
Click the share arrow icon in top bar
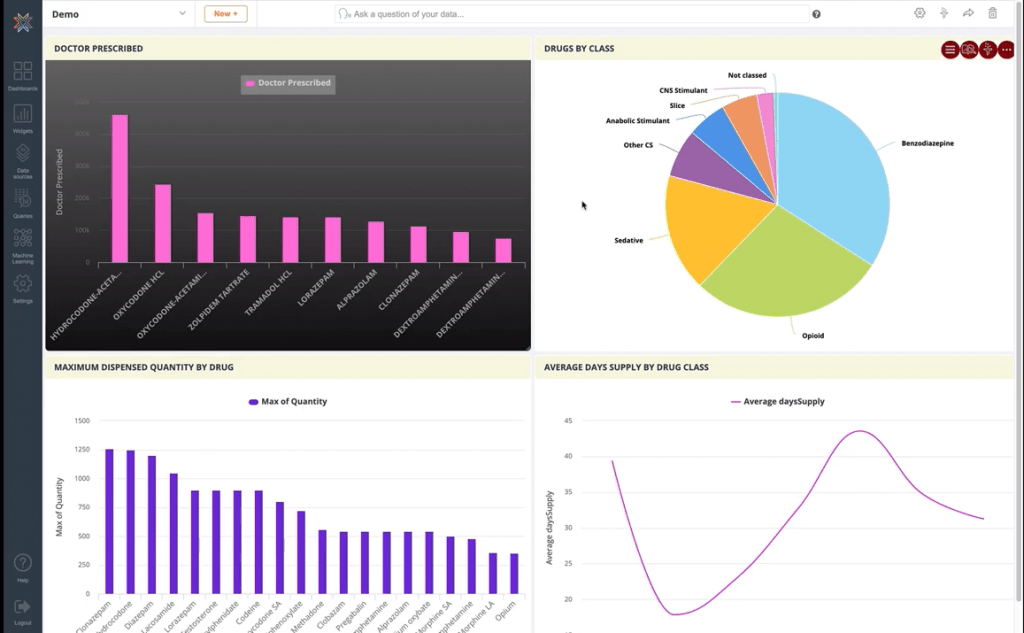968,13
